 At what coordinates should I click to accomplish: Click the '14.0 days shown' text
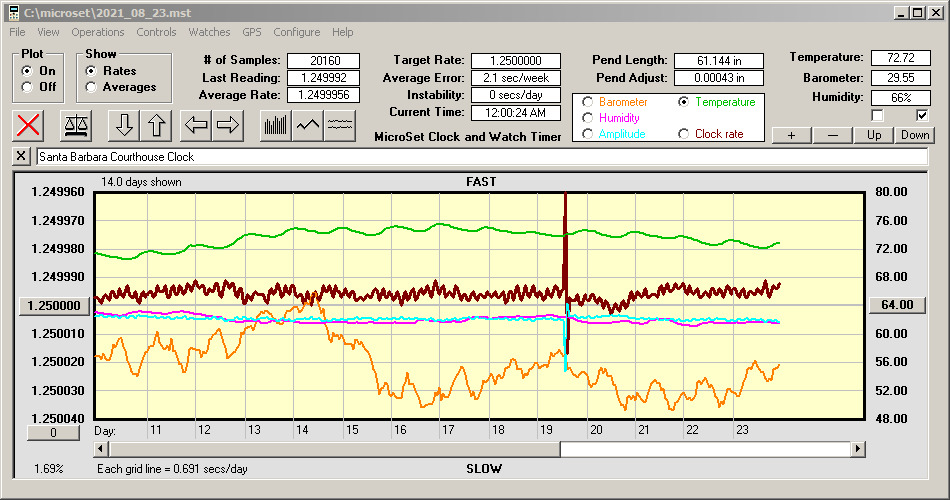pos(141,182)
